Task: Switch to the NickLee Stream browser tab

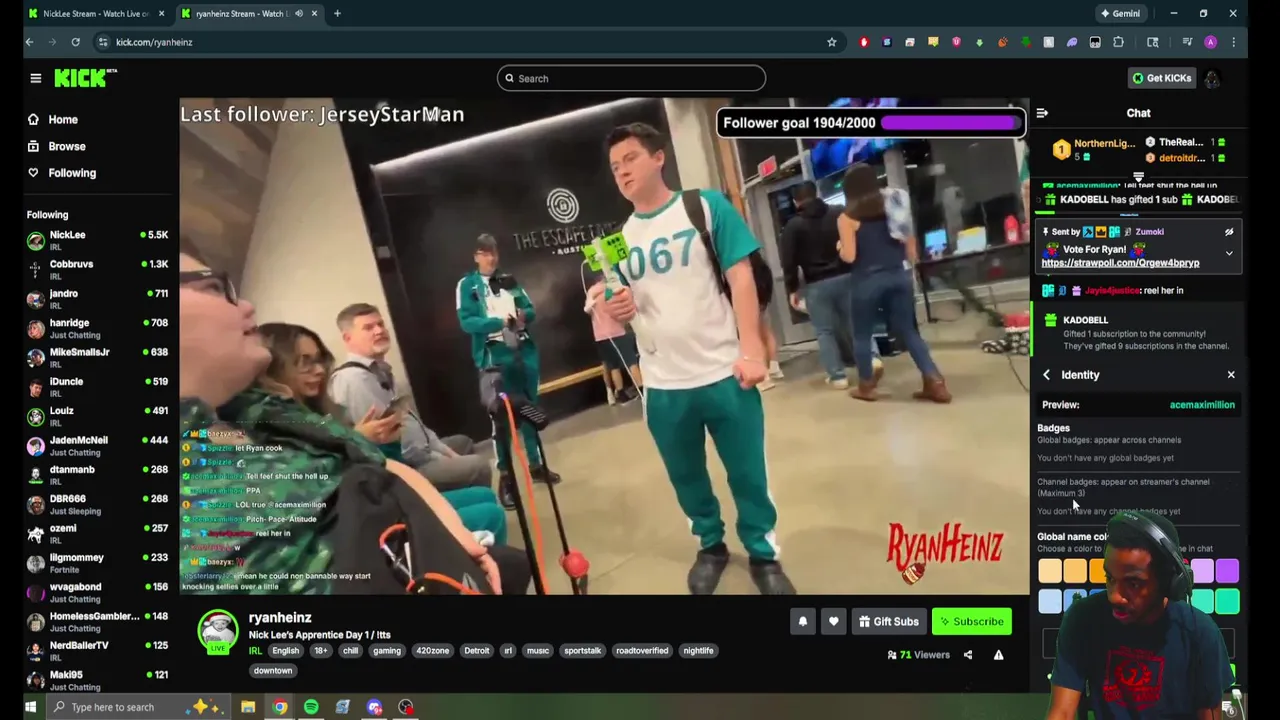Action: tap(97, 14)
